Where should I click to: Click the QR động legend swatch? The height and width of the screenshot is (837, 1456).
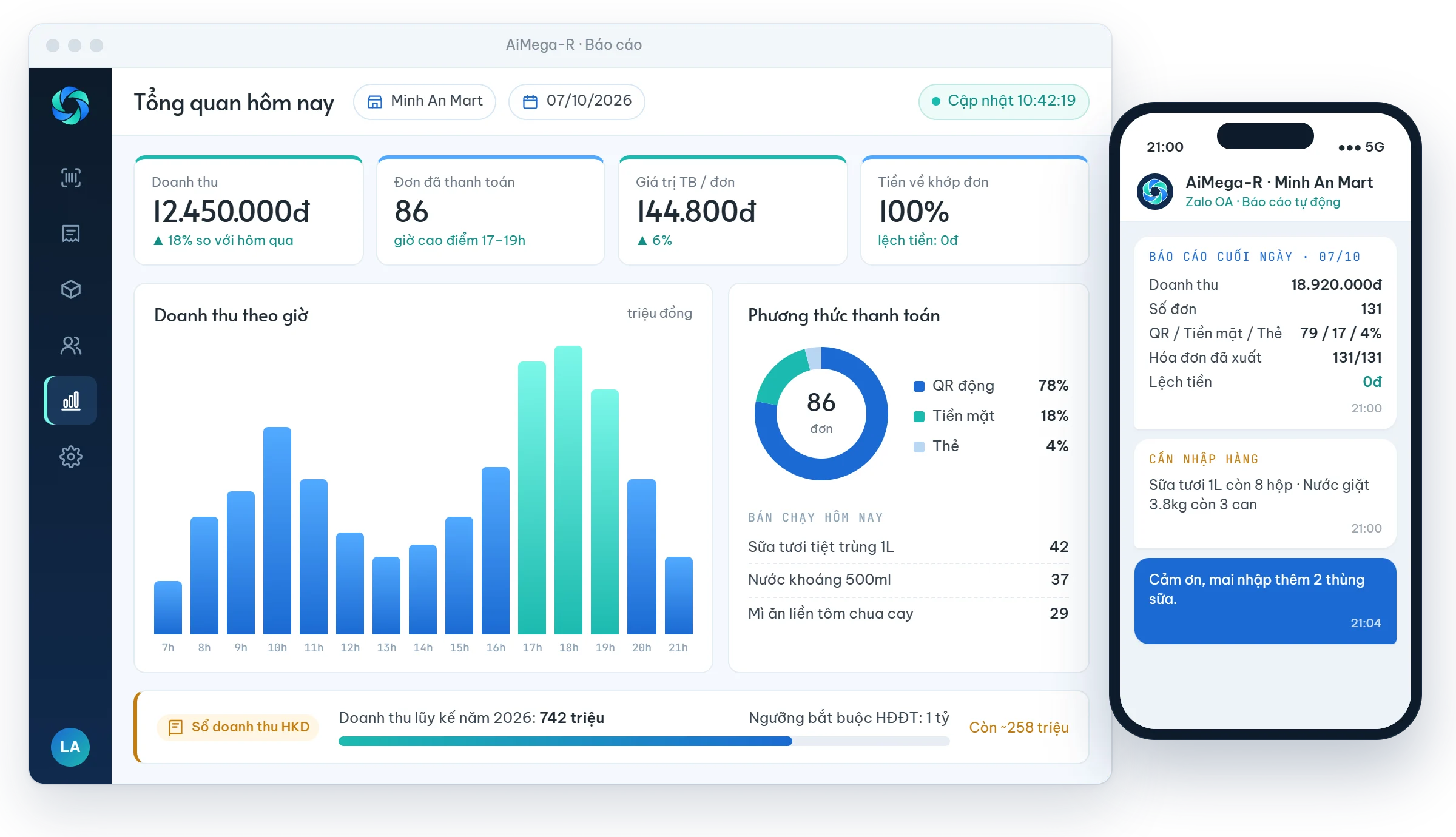click(919, 386)
